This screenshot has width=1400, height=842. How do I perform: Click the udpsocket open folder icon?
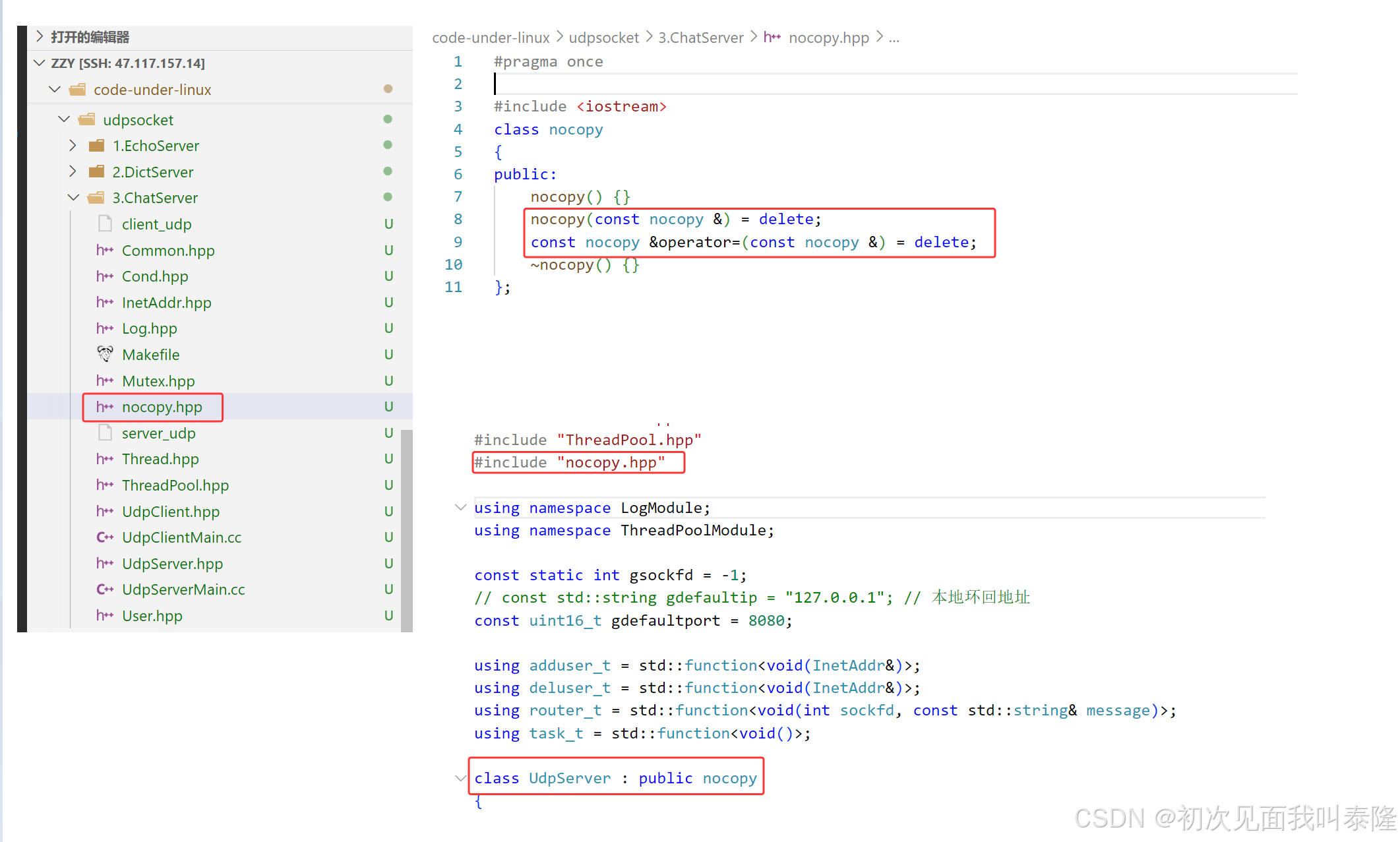click(87, 120)
